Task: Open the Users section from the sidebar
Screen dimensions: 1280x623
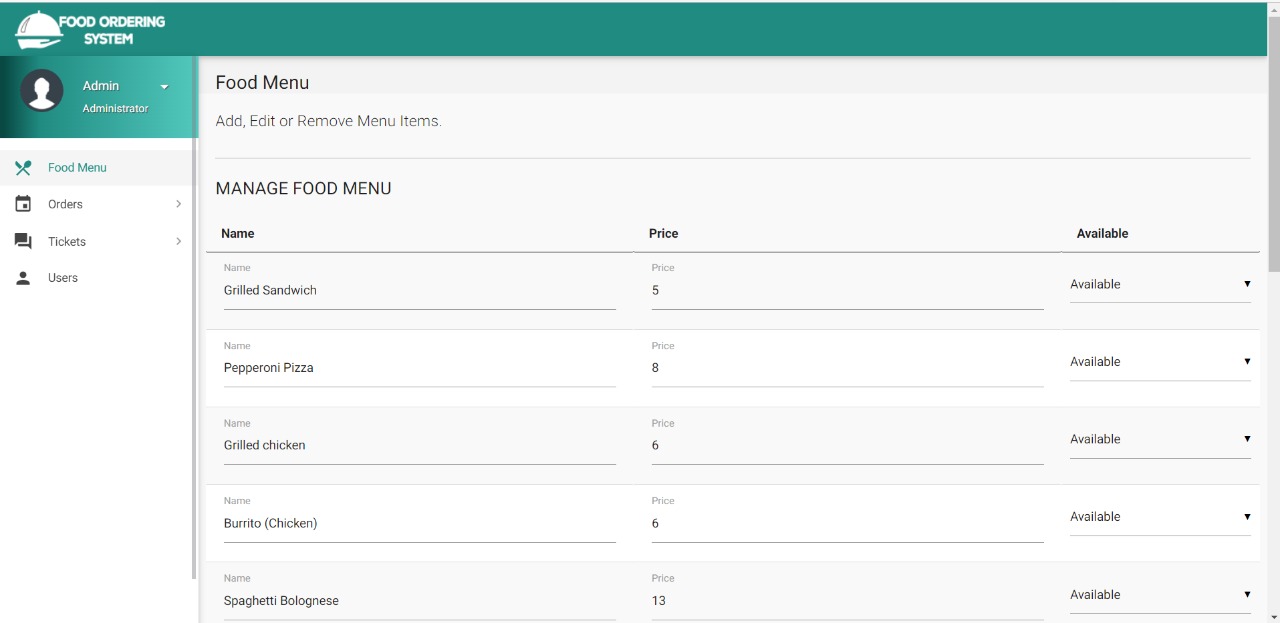Action: click(x=62, y=278)
